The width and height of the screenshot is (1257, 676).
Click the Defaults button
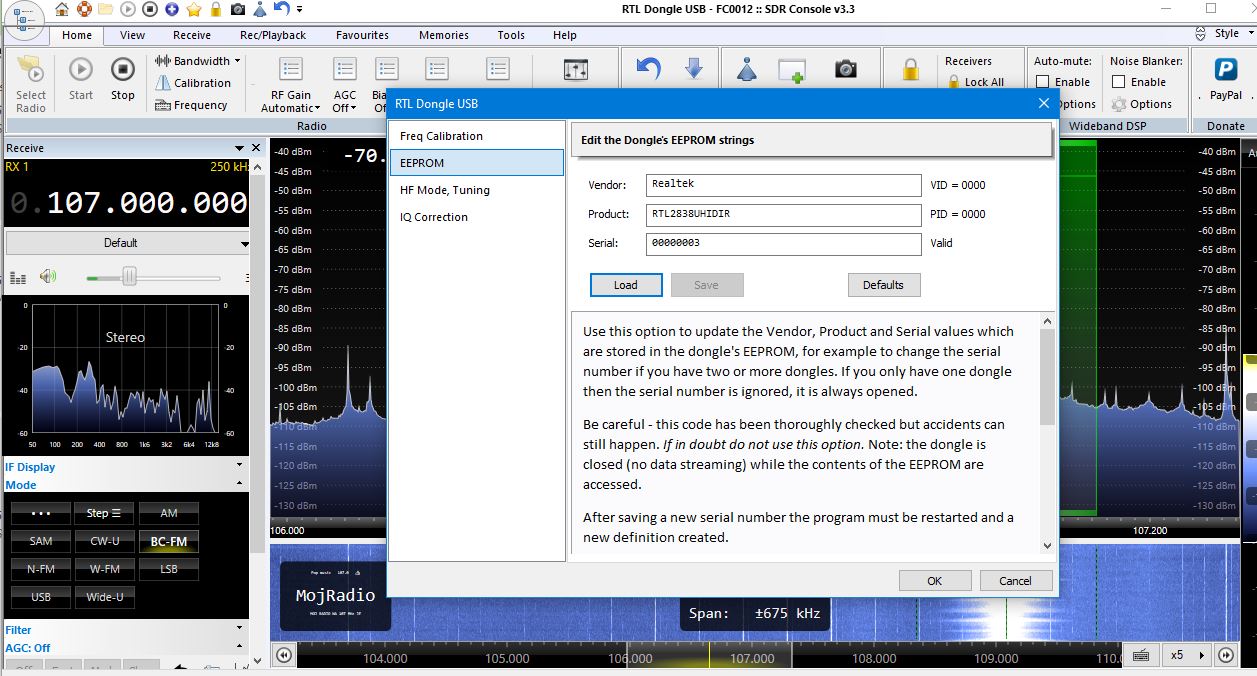click(883, 285)
